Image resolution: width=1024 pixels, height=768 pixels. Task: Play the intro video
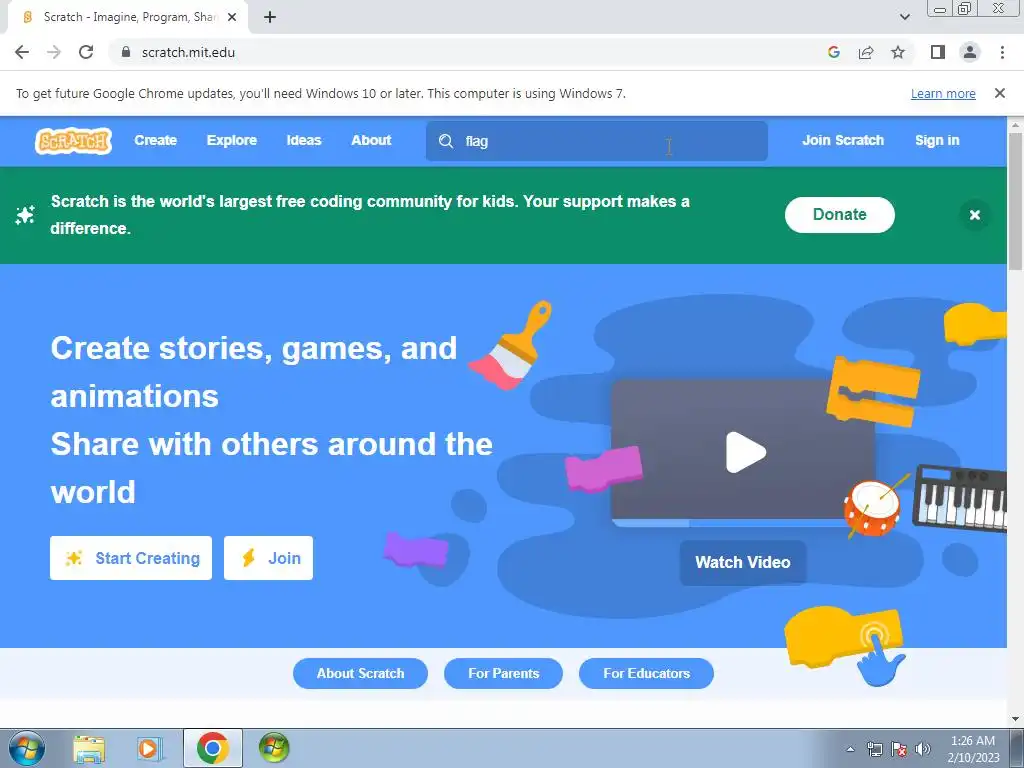coord(745,452)
